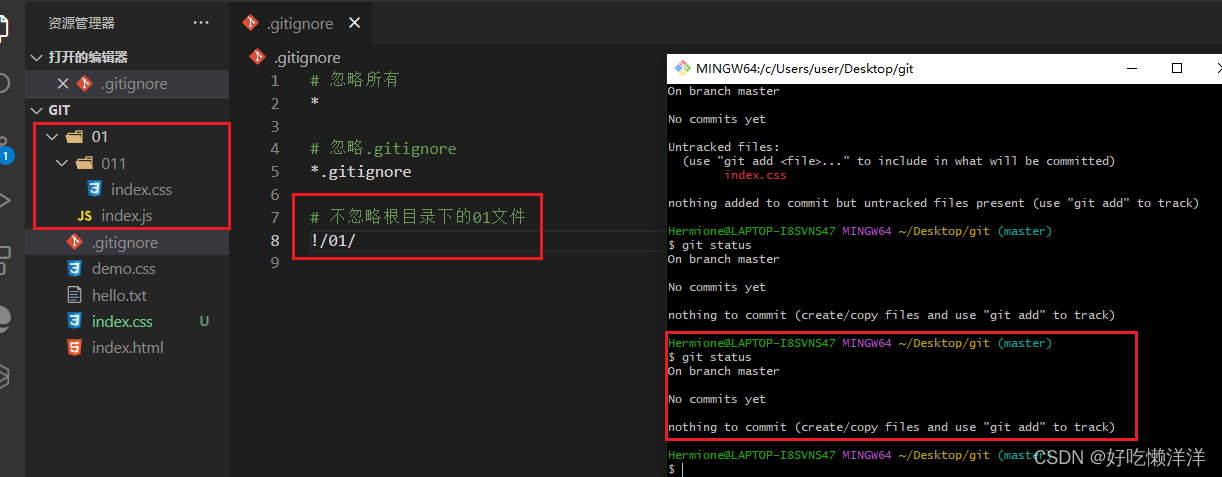Open index.js in folder 01
This screenshot has width=1222, height=477.
pyautogui.click(x=126, y=216)
